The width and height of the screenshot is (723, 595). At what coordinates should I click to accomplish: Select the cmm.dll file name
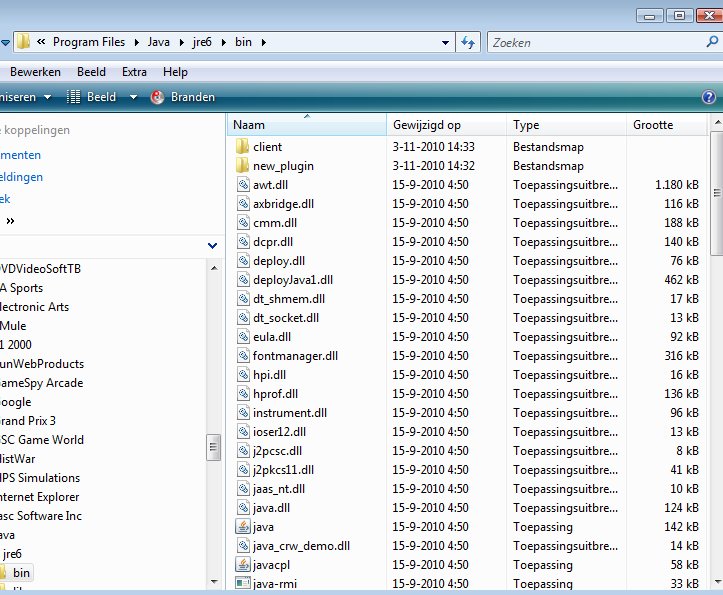click(275, 223)
